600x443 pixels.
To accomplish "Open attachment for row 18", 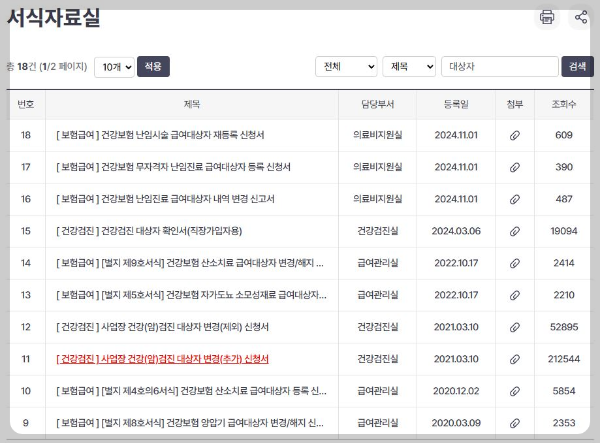I will click(515, 135).
